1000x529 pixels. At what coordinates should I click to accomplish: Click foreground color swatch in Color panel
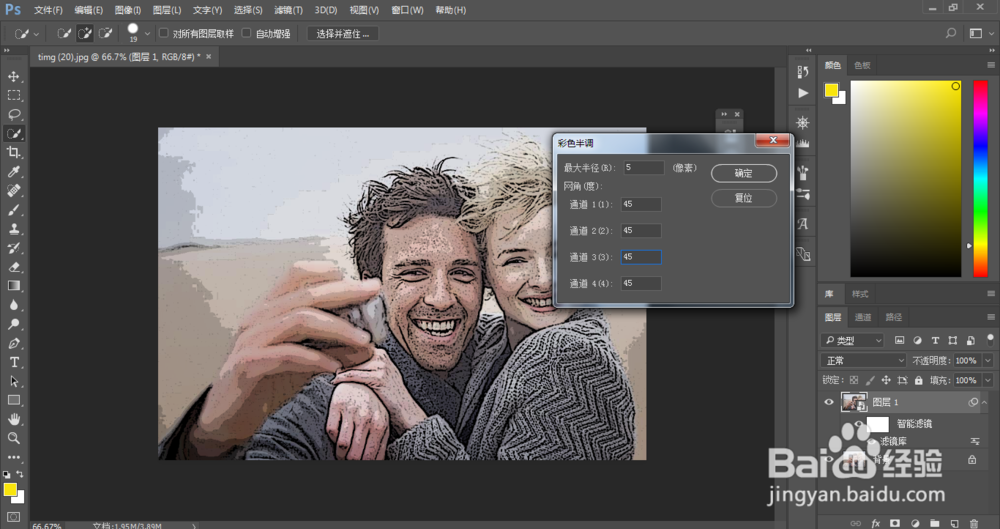tap(831, 90)
